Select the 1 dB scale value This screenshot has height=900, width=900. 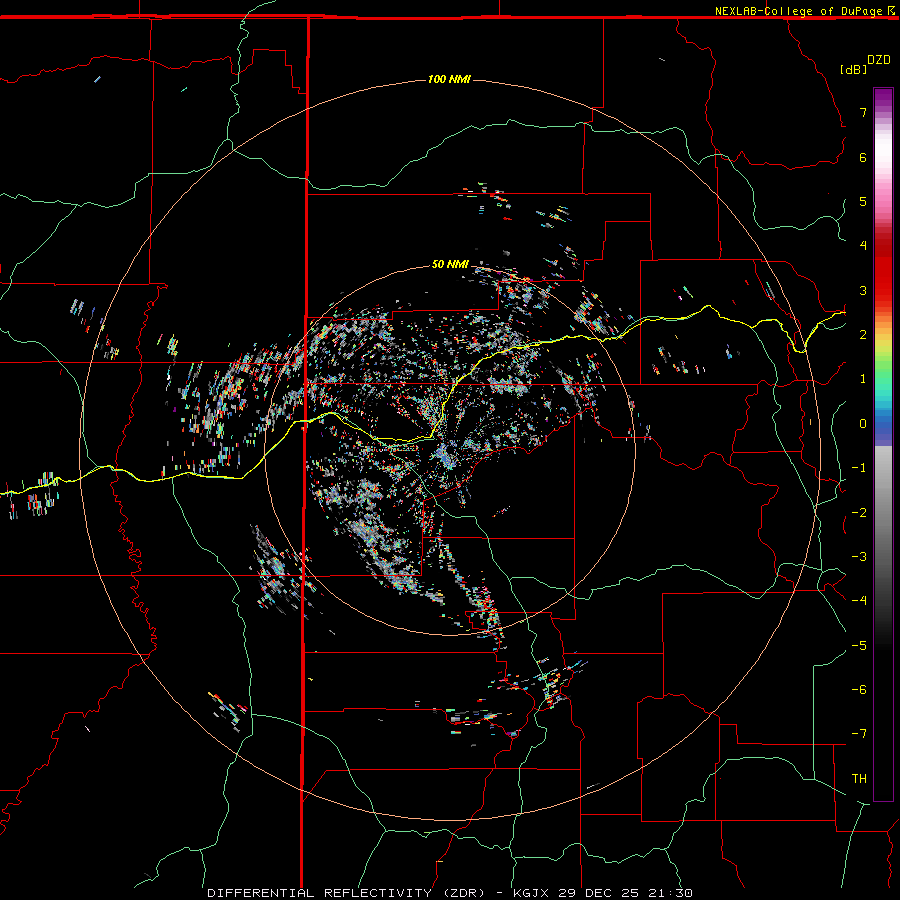pyautogui.click(x=863, y=379)
